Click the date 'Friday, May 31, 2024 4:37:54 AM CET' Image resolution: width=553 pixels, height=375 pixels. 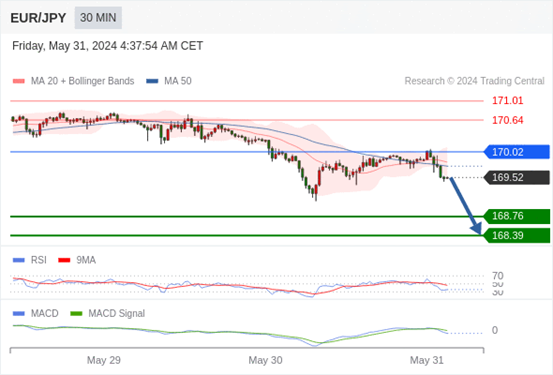click(x=108, y=46)
